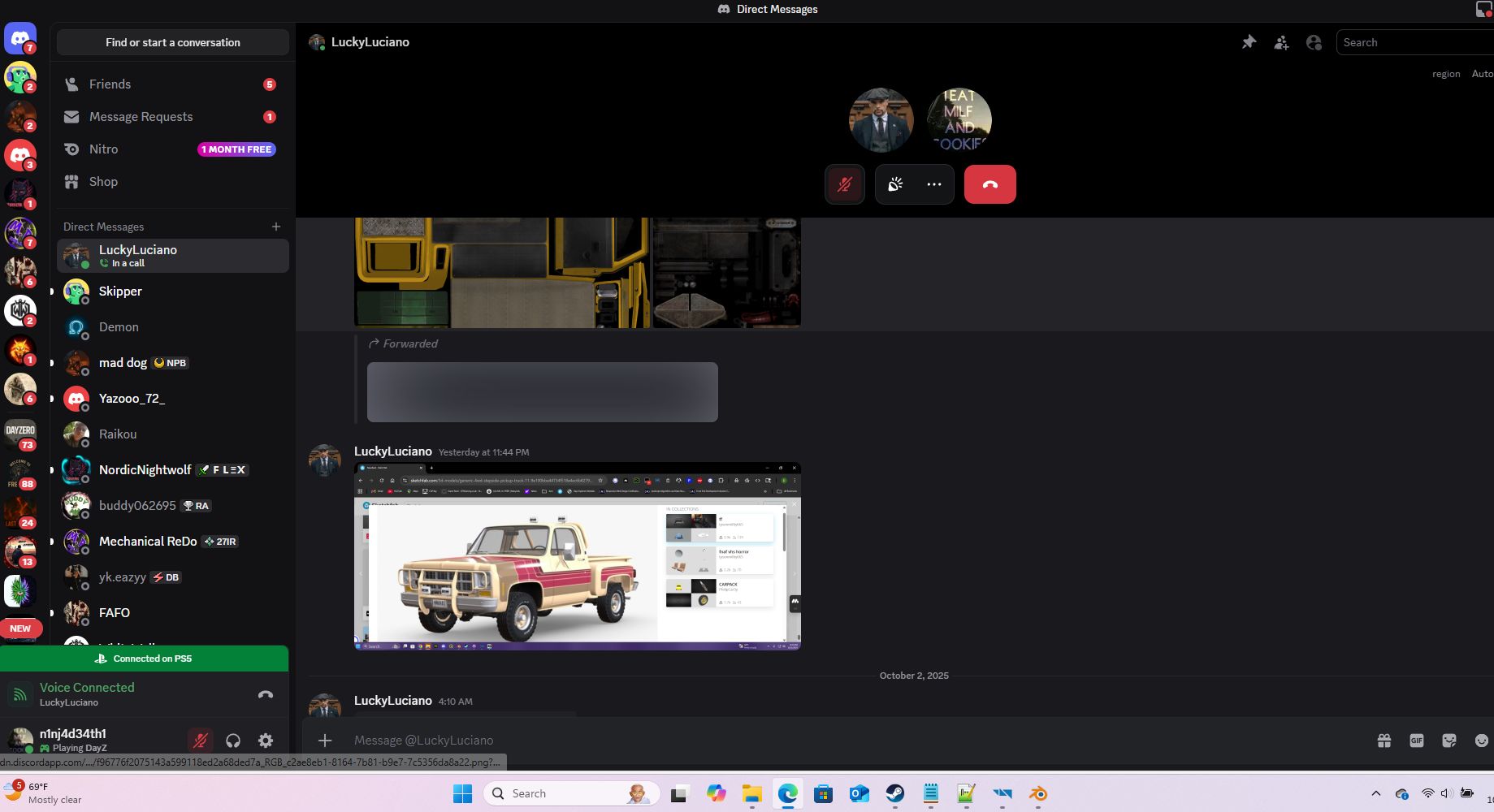Open more call options ellipsis menu
Image resolution: width=1494 pixels, height=812 pixels.
(934, 184)
